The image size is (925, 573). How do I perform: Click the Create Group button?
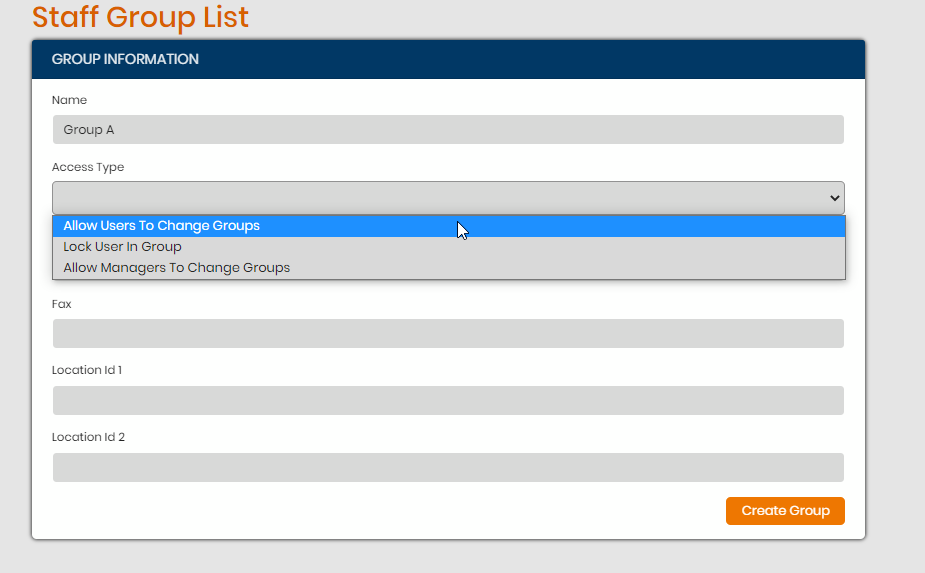click(785, 511)
